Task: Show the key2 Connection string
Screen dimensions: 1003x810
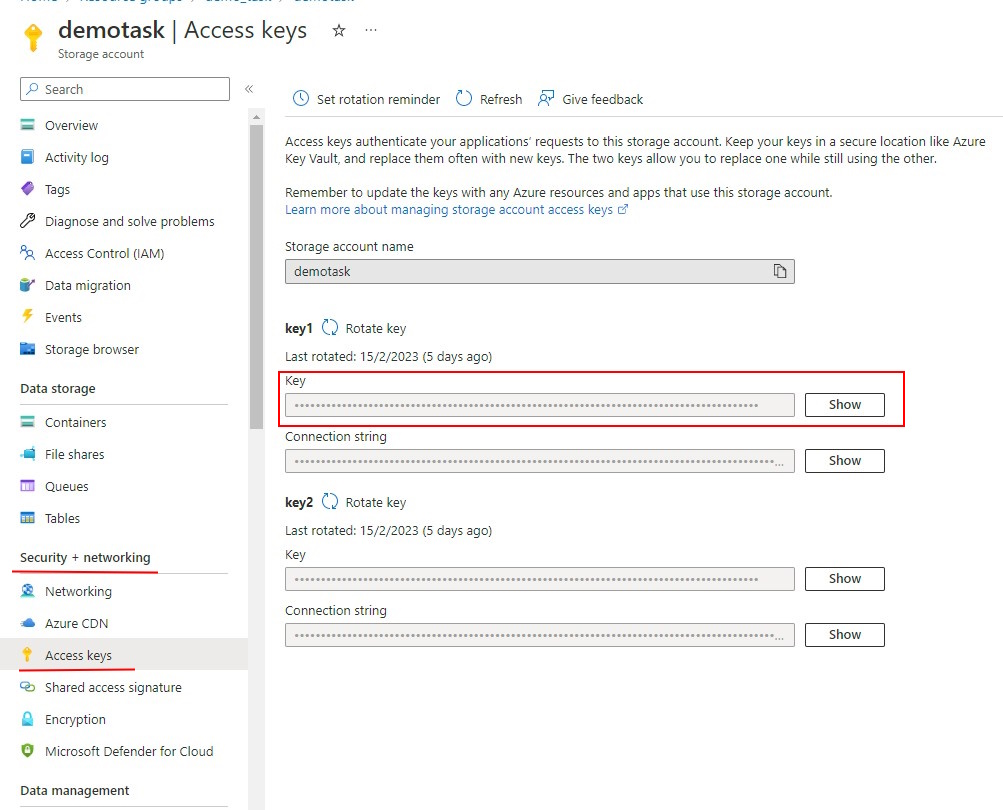Action: pyautogui.click(x=844, y=634)
